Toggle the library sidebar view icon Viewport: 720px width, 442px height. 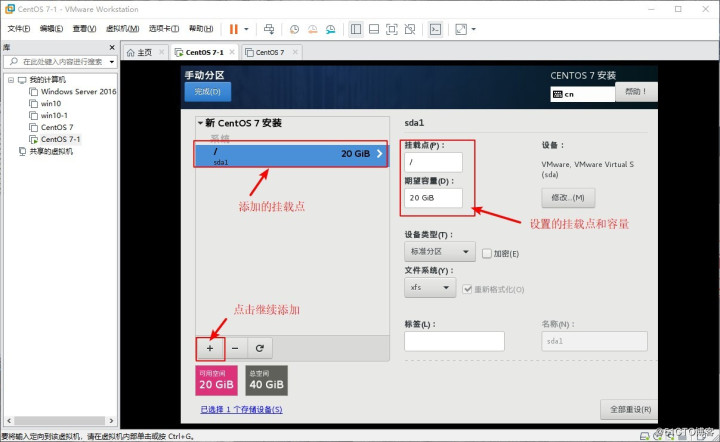tap(356, 29)
